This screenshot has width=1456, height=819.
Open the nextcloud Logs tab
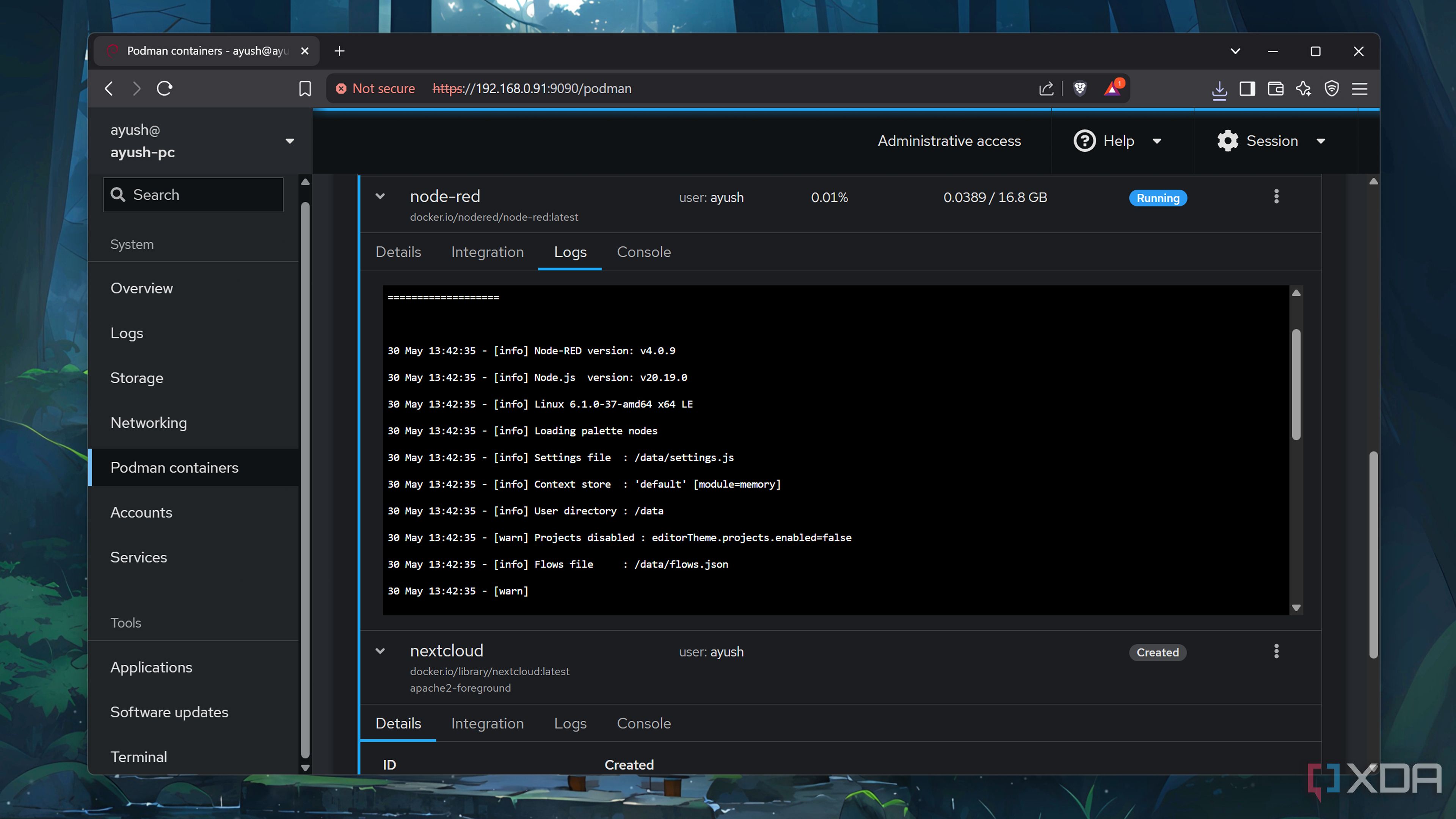click(570, 723)
